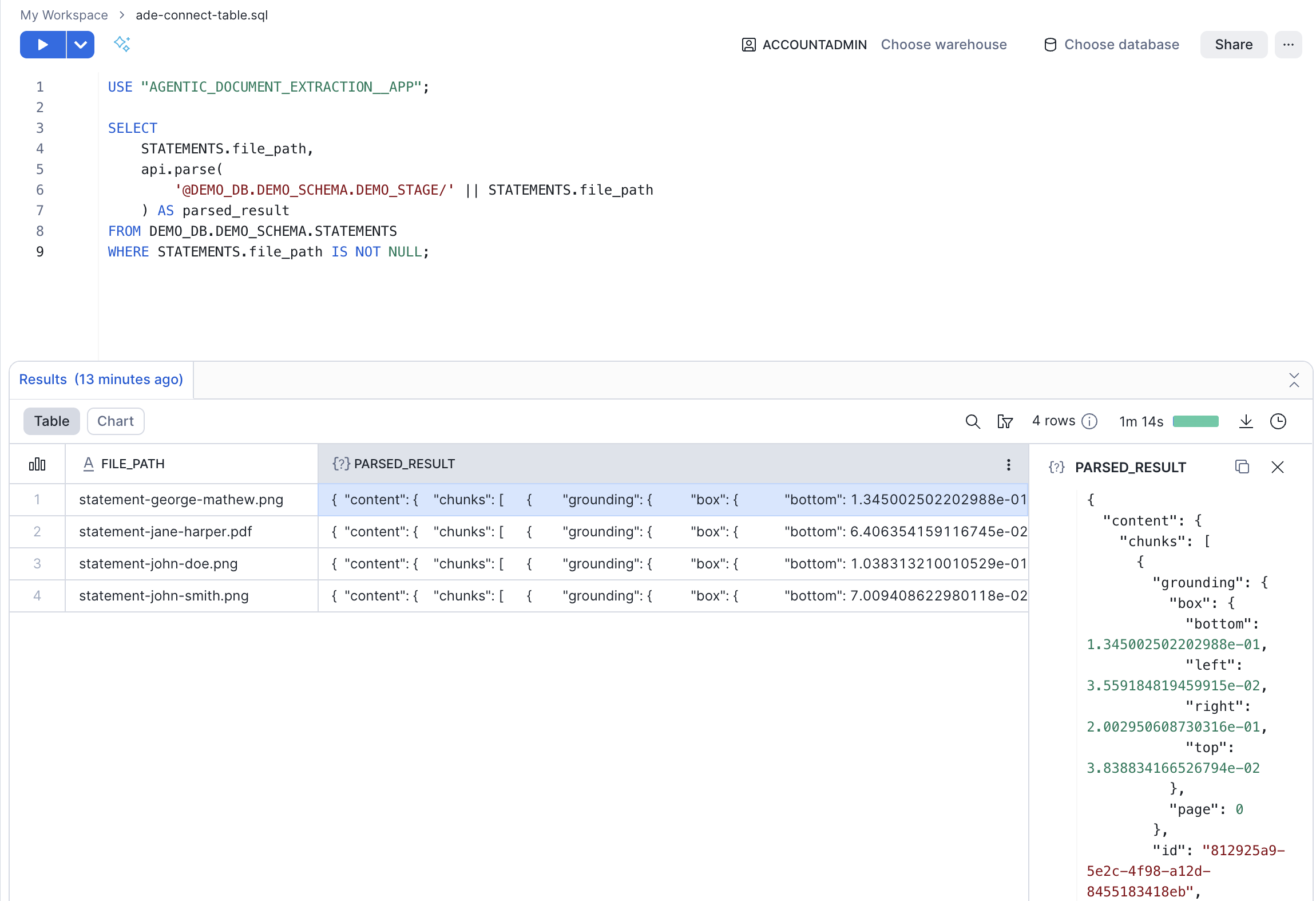Open search within query results
This screenshot has height=901, width=1316.
tap(972, 421)
